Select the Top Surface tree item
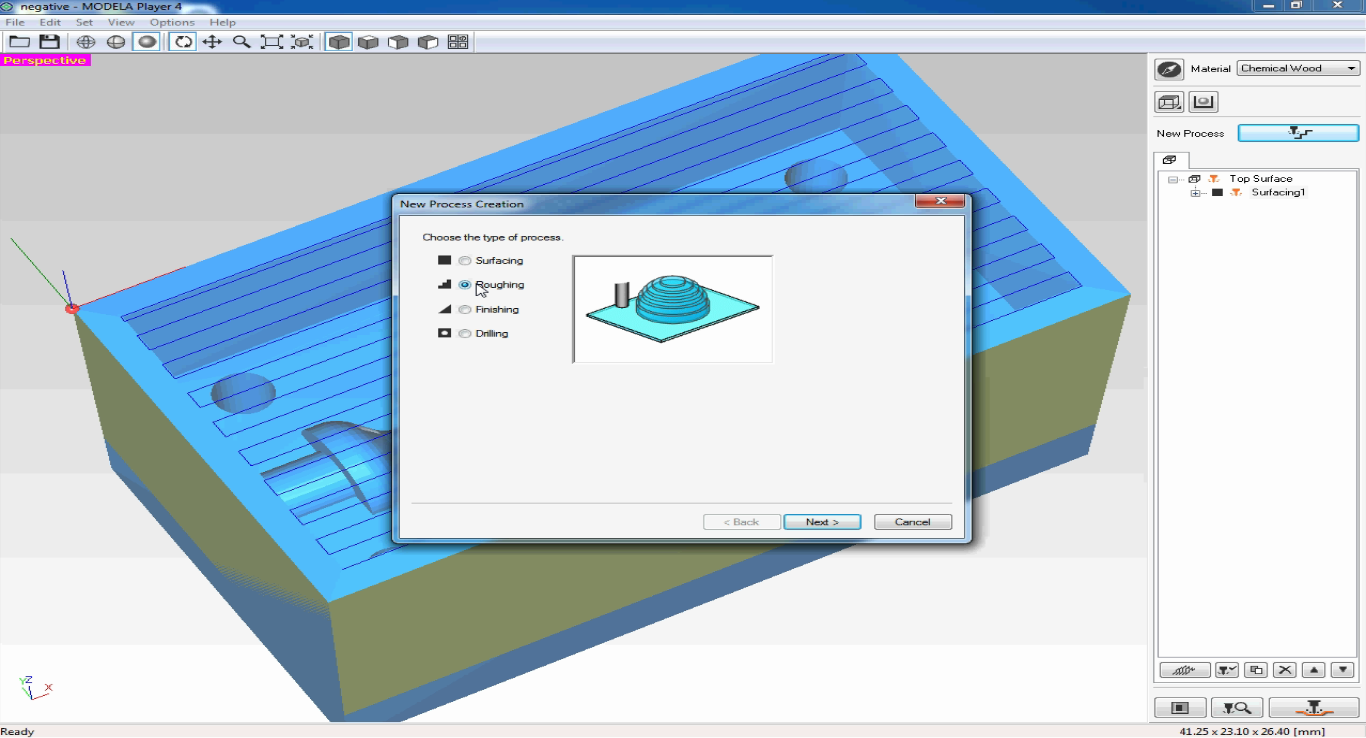The width and height of the screenshot is (1366, 738). (x=1260, y=179)
